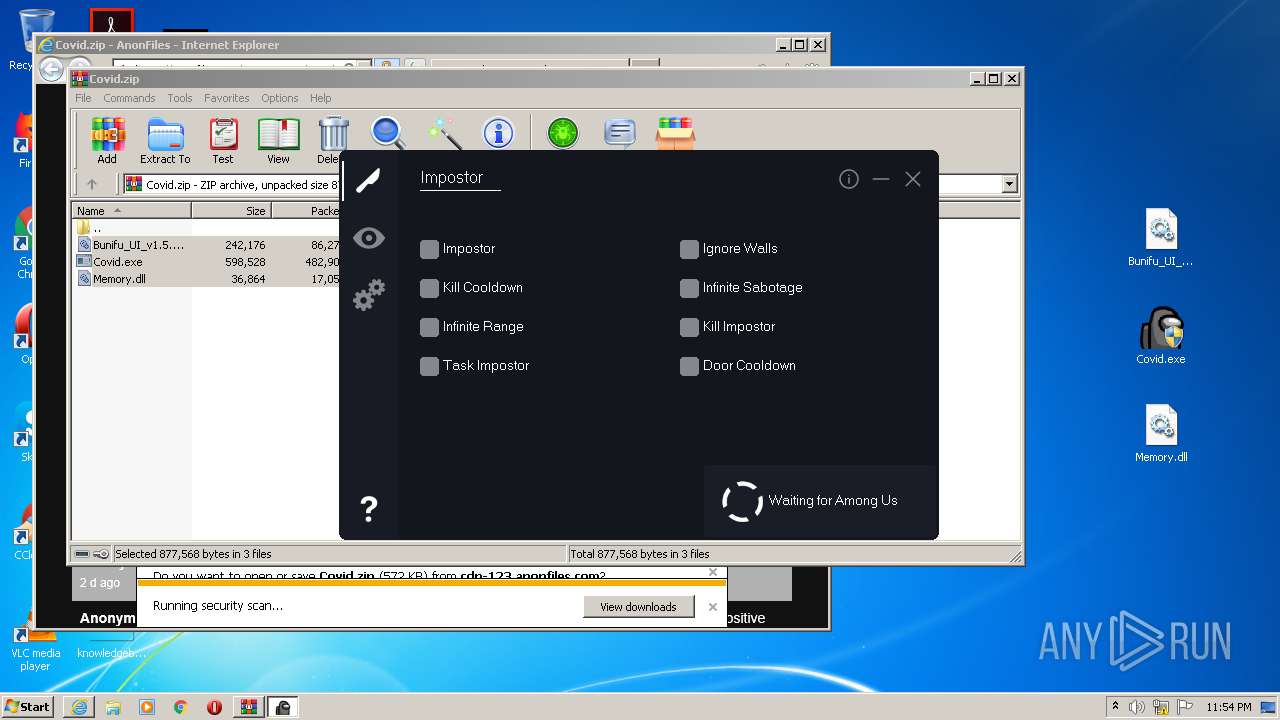Enable the Task Impostor checkbox
Viewport: 1280px width, 720px height.
click(x=429, y=366)
